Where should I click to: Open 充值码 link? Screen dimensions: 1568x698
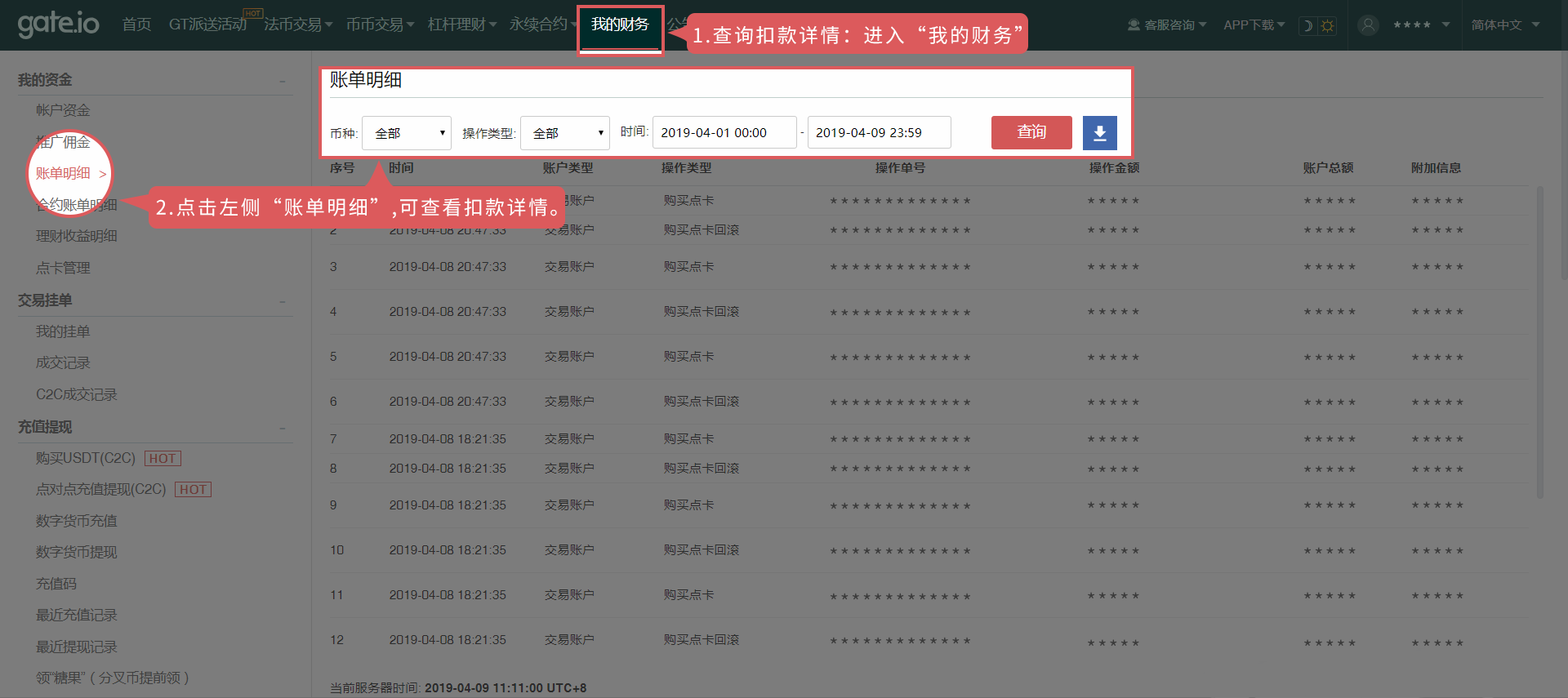[x=56, y=584]
